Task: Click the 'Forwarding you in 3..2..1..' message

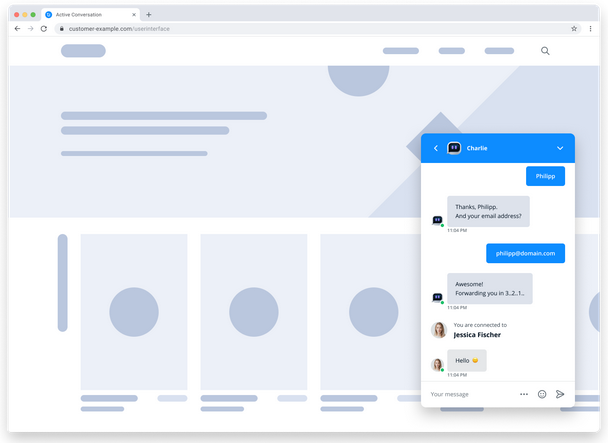Action: click(490, 293)
